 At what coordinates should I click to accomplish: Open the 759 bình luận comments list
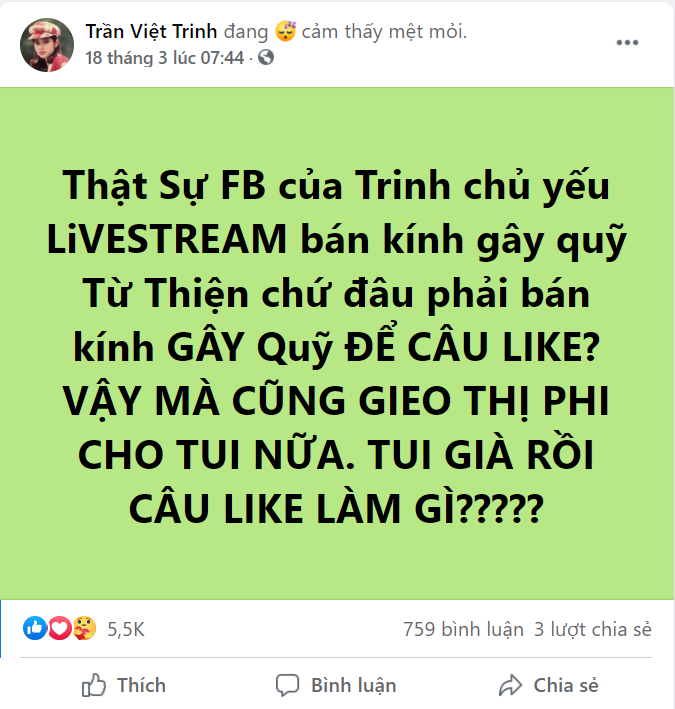point(463,629)
